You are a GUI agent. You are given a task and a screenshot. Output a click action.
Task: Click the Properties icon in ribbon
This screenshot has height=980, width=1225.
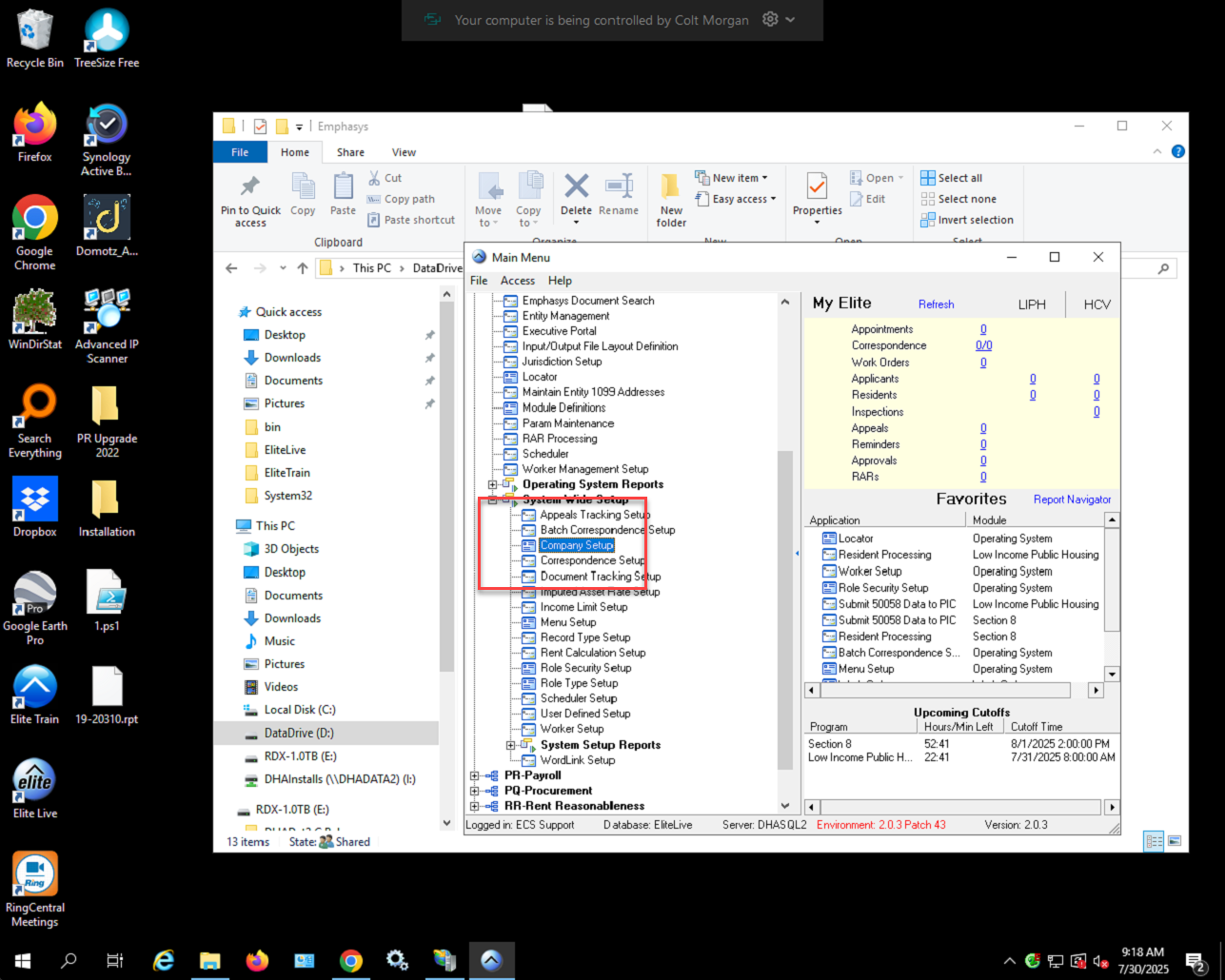[x=817, y=186]
